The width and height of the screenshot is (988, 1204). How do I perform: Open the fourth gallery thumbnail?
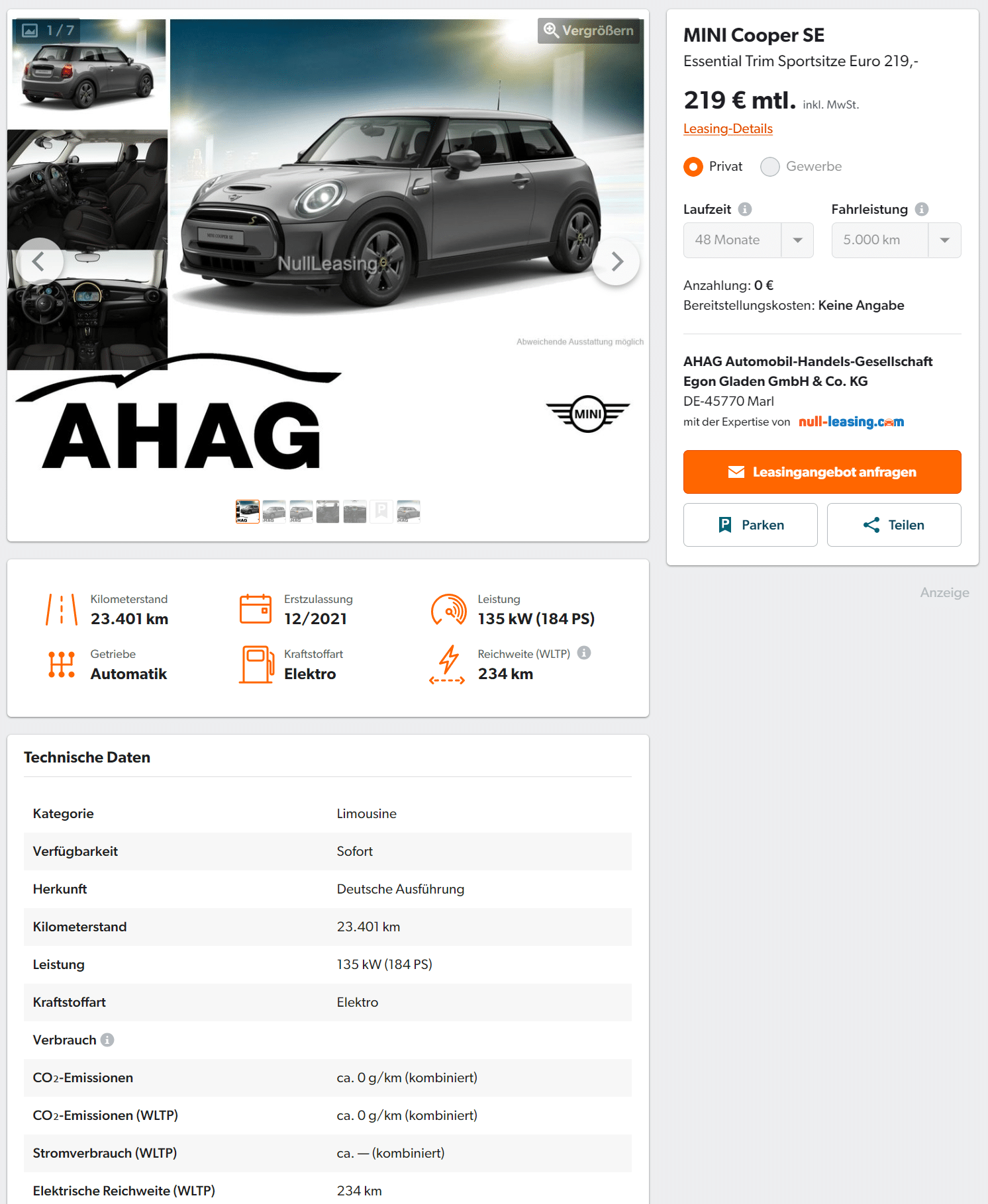(x=328, y=512)
